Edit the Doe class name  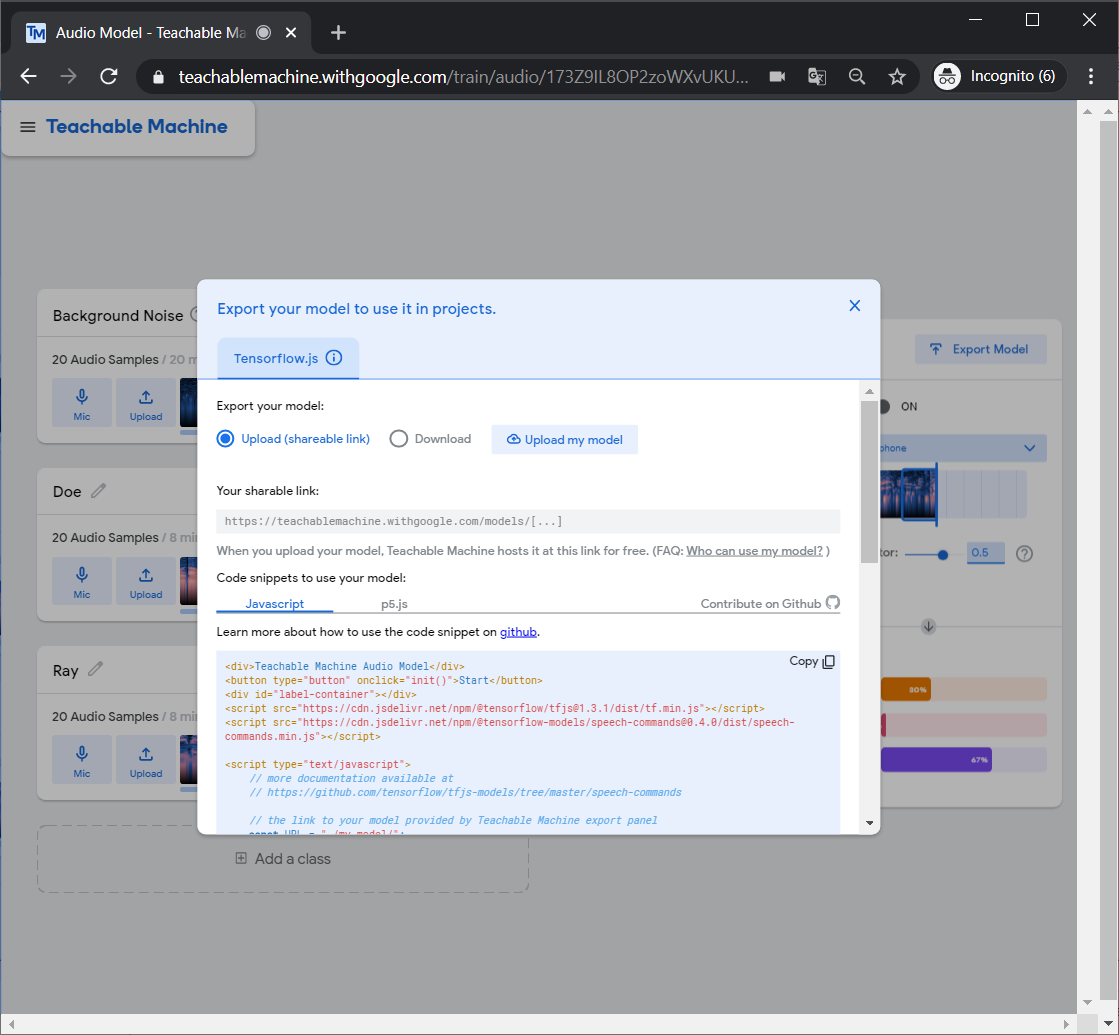98,490
